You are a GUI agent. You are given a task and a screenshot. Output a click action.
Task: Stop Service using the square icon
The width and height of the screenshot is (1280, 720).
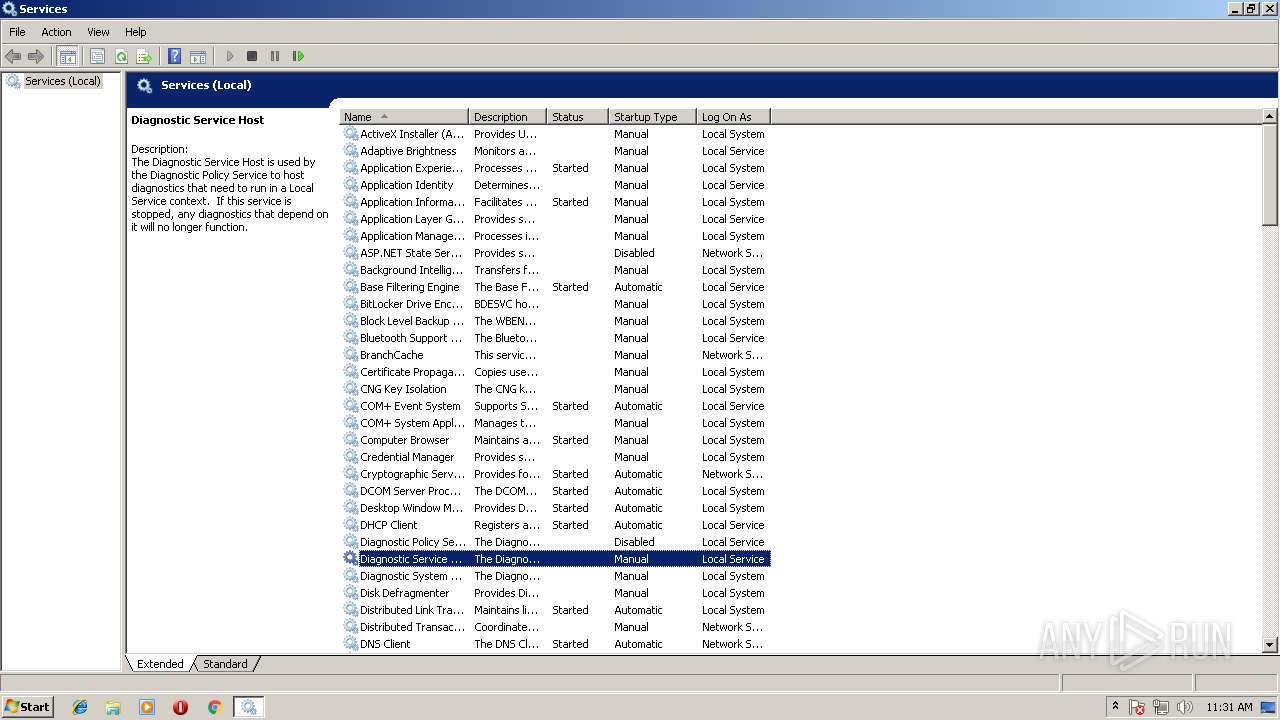coord(252,57)
